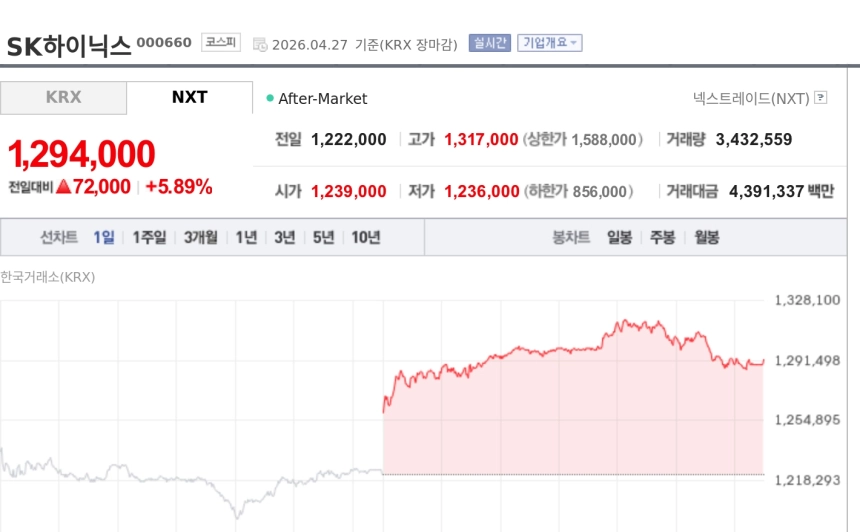Click the 넥스트레이드(NXT) link

[750, 98]
